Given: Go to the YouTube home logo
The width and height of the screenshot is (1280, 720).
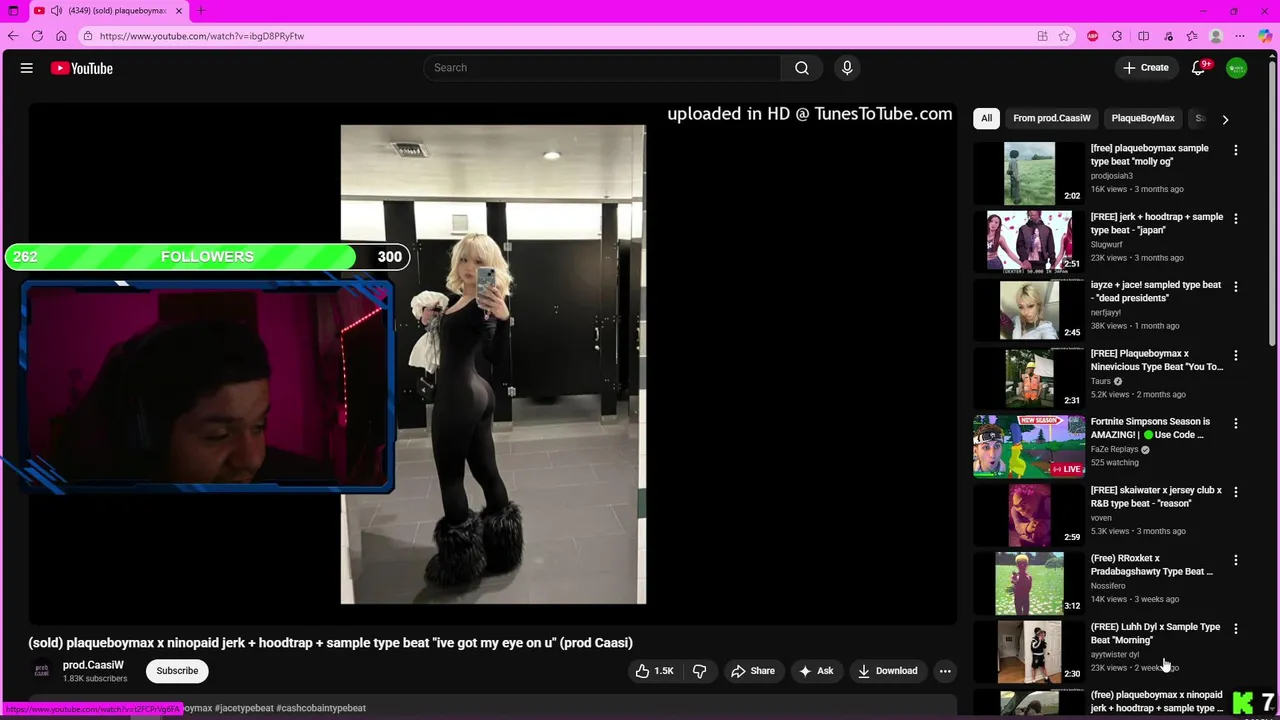Looking at the screenshot, I should click(x=82, y=68).
